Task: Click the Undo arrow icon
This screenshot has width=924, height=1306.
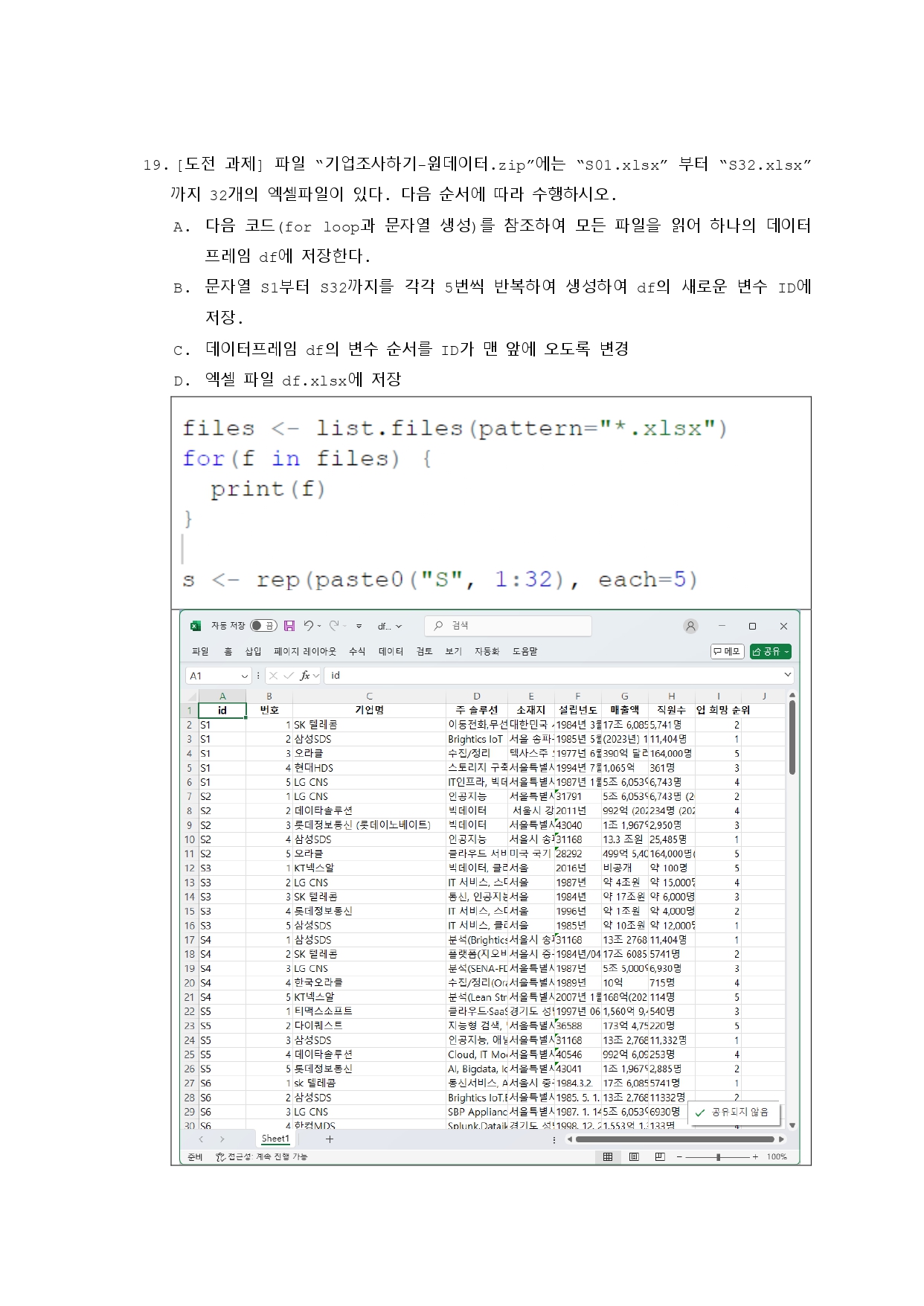Action: tap(309, 626)
